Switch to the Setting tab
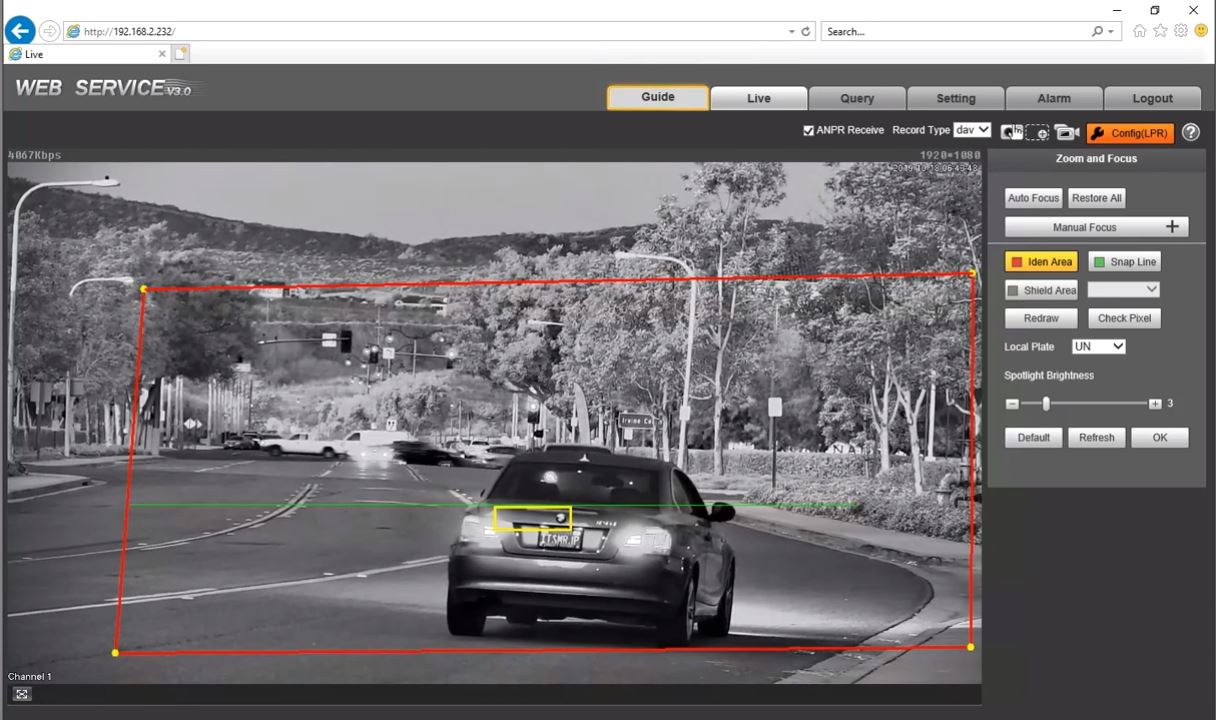Screen dimensions: 1216x720 (x=955, y=98)
